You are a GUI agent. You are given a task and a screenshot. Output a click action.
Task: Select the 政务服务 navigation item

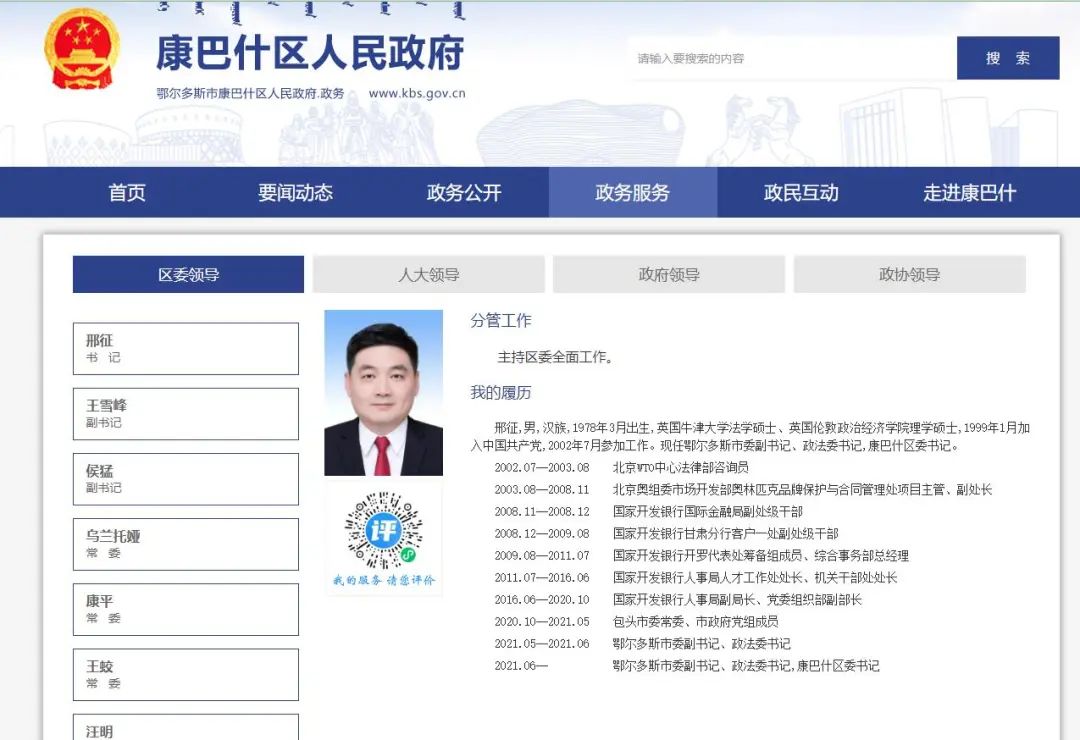(x=632, y=193)
